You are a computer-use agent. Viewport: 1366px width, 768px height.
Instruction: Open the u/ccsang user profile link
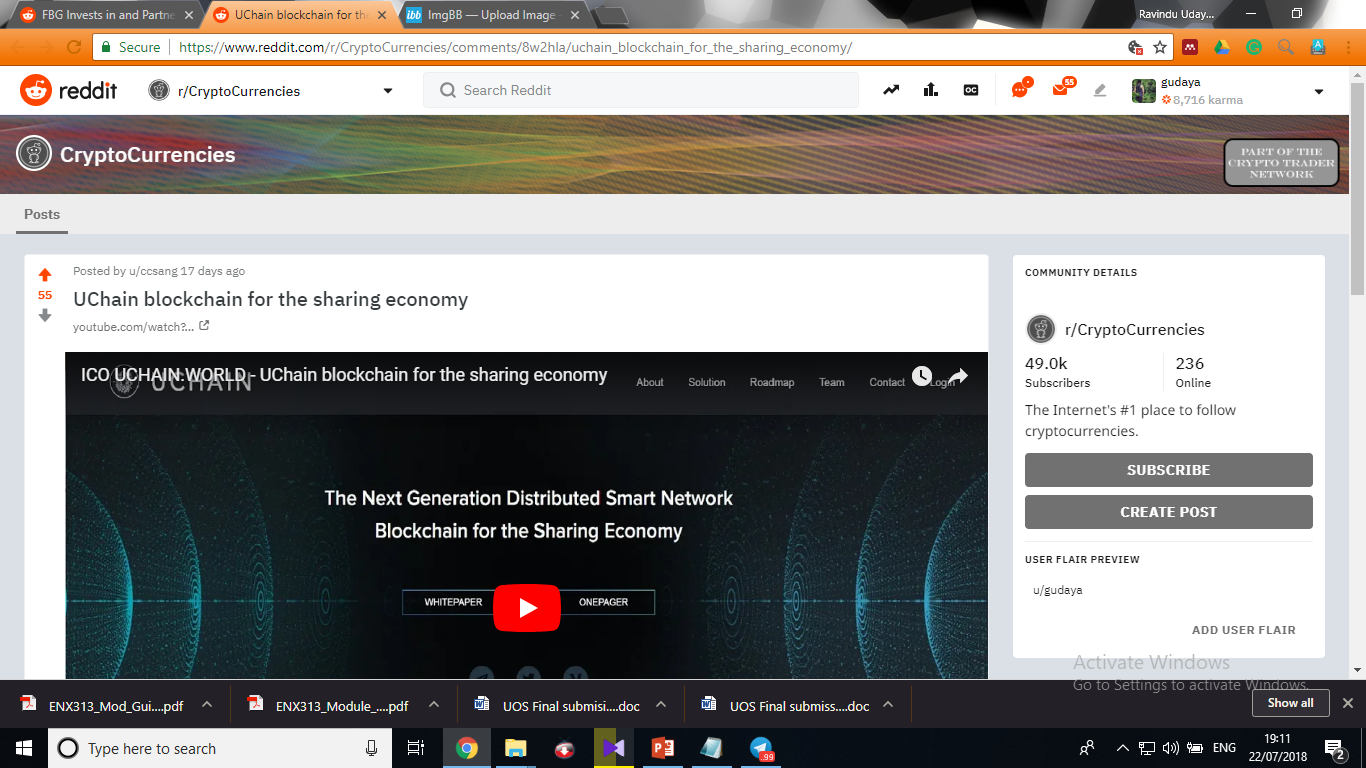click(153, 271)
